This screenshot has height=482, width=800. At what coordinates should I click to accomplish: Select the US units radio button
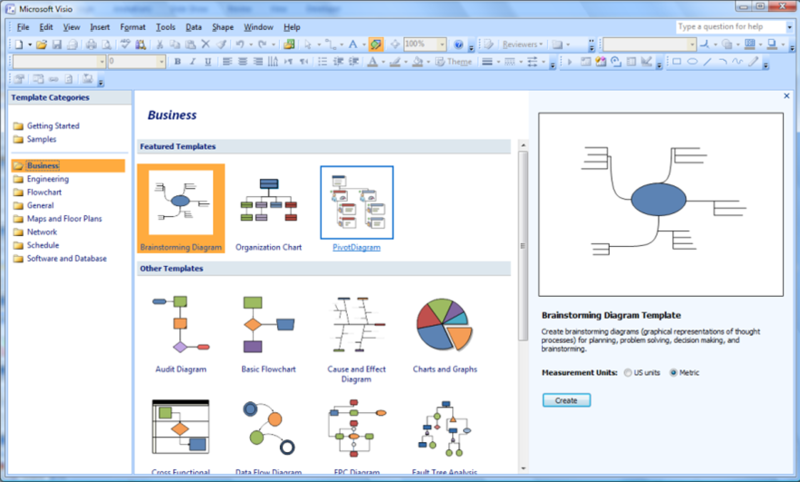click(x=628, y=373)
